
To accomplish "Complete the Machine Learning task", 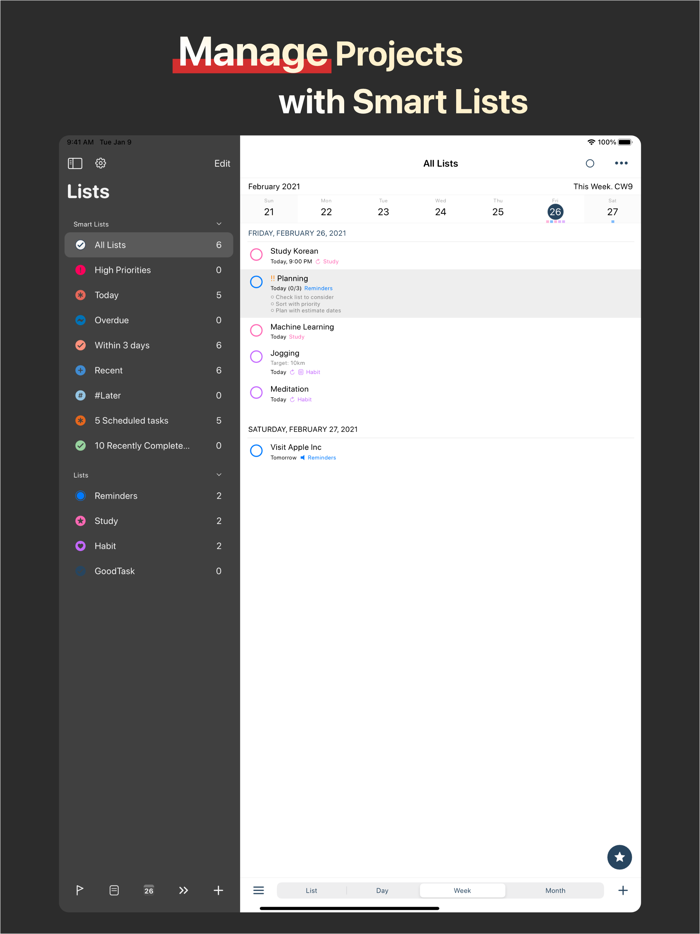I will click(x=256, y=330).
